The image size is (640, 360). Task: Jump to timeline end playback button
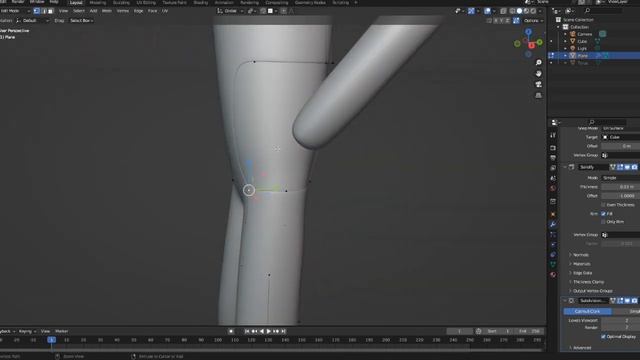coord(283,331)
